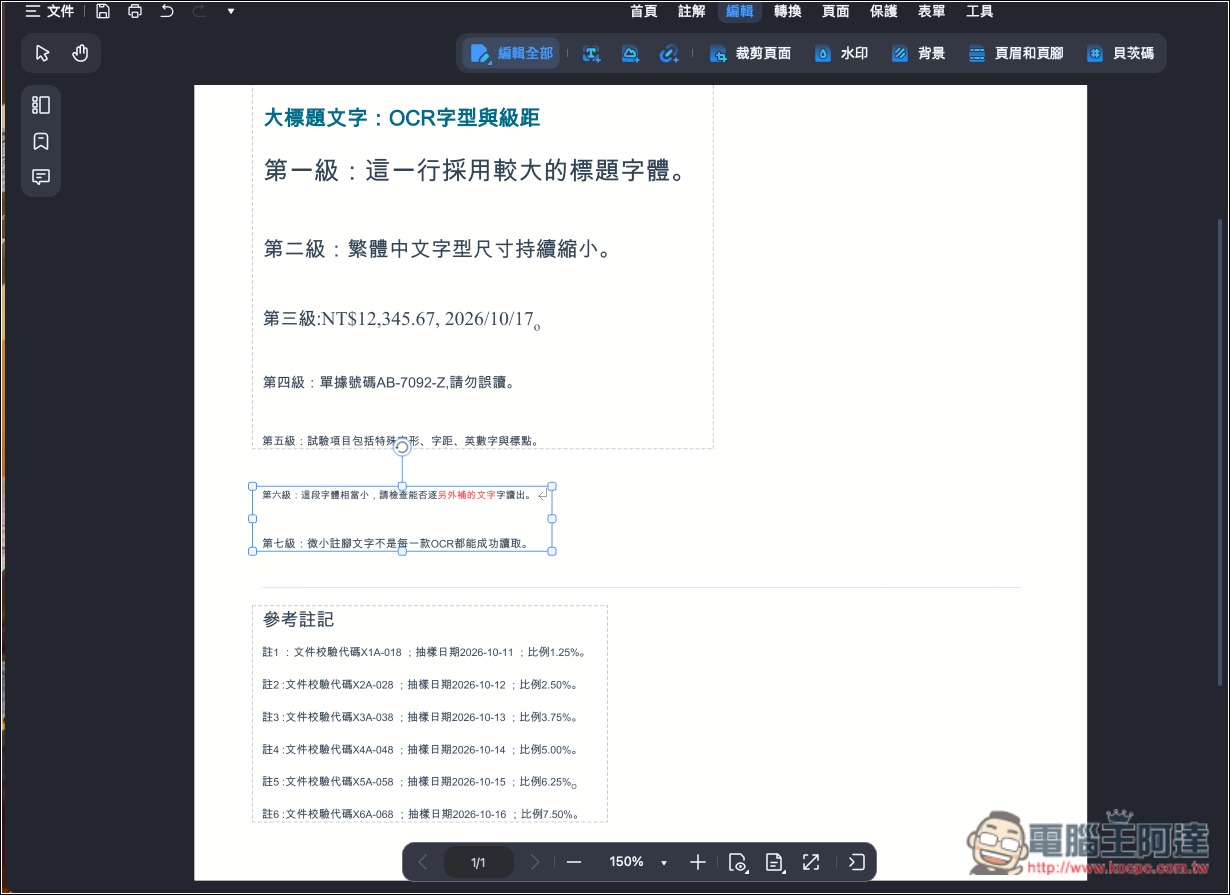Go to the previous page arrow

(422, 862)
